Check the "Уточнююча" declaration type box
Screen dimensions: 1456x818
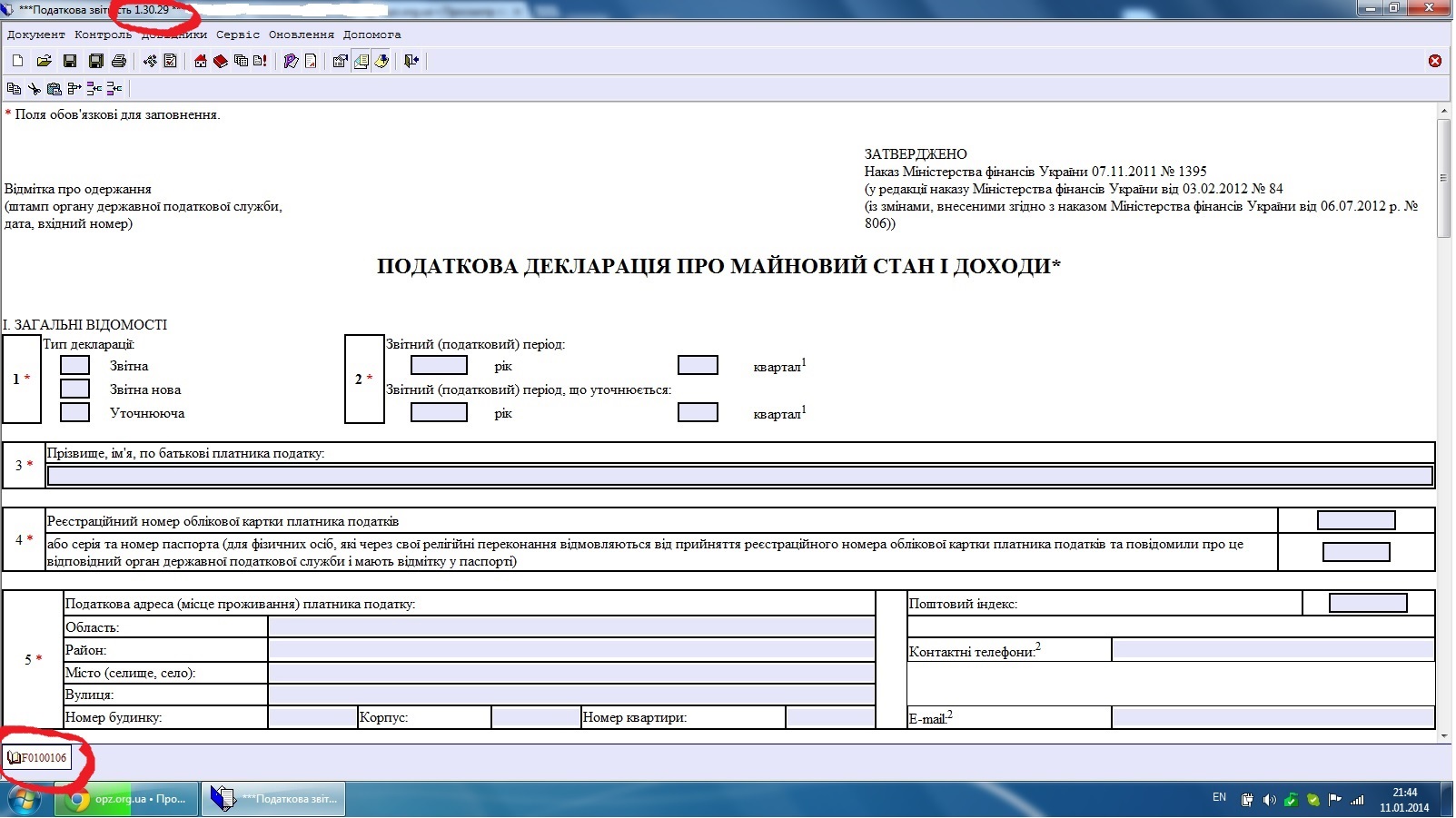pos(74,413)
